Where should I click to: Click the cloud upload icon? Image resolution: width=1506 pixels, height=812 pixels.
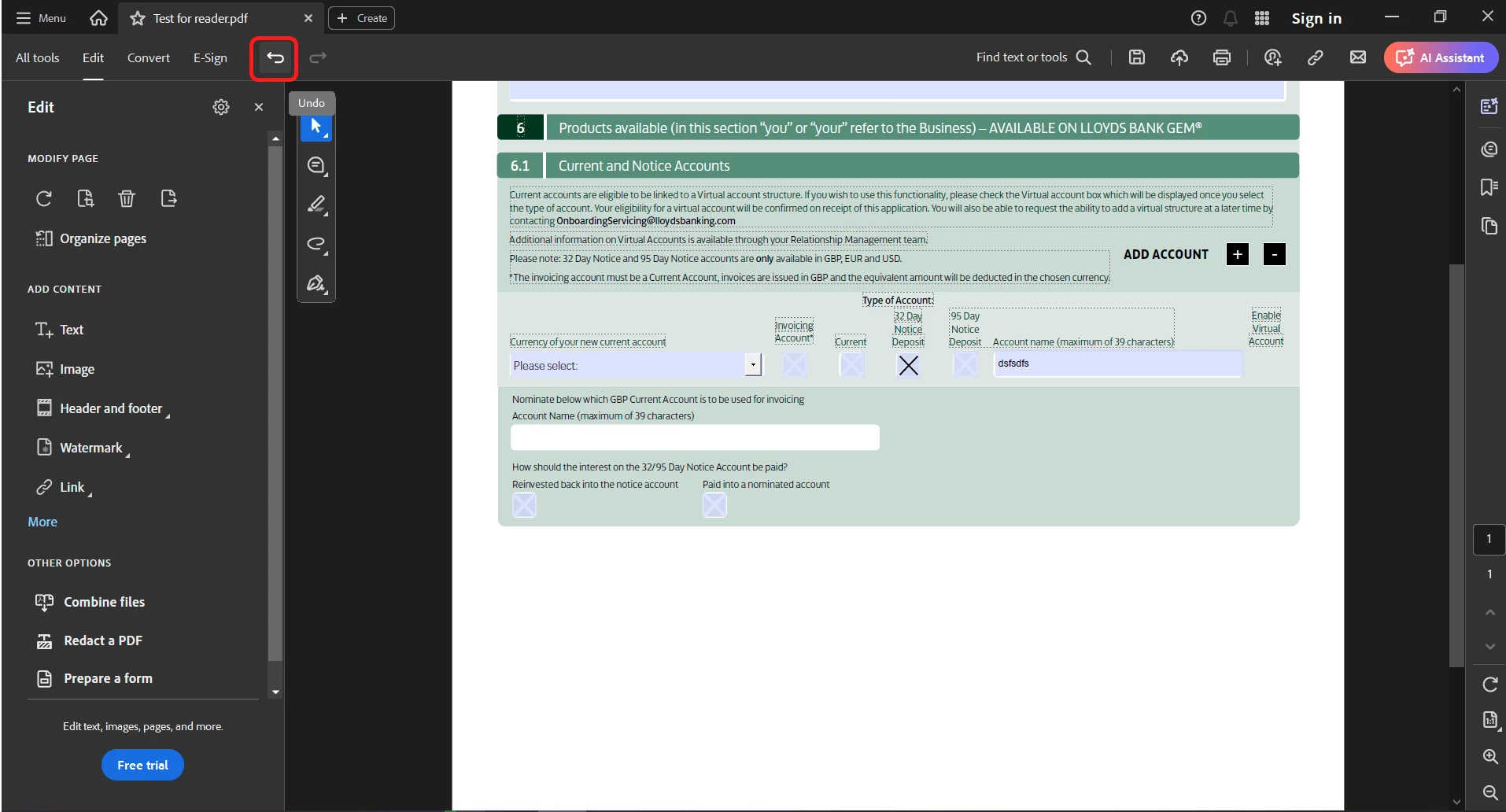coord(1179,57)
